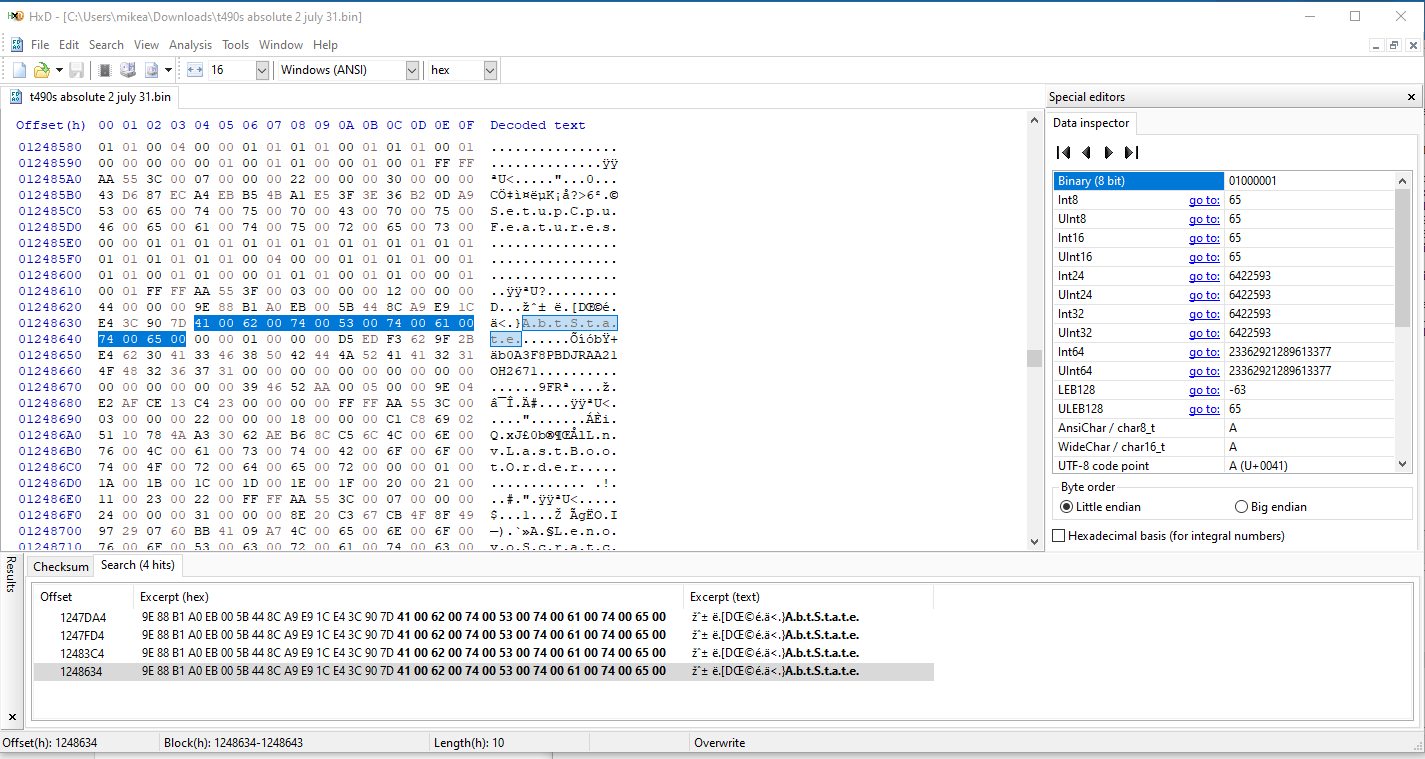
Task: Expand the Windows (ANSI) charset dropdown
Action: tap(412, 70)
